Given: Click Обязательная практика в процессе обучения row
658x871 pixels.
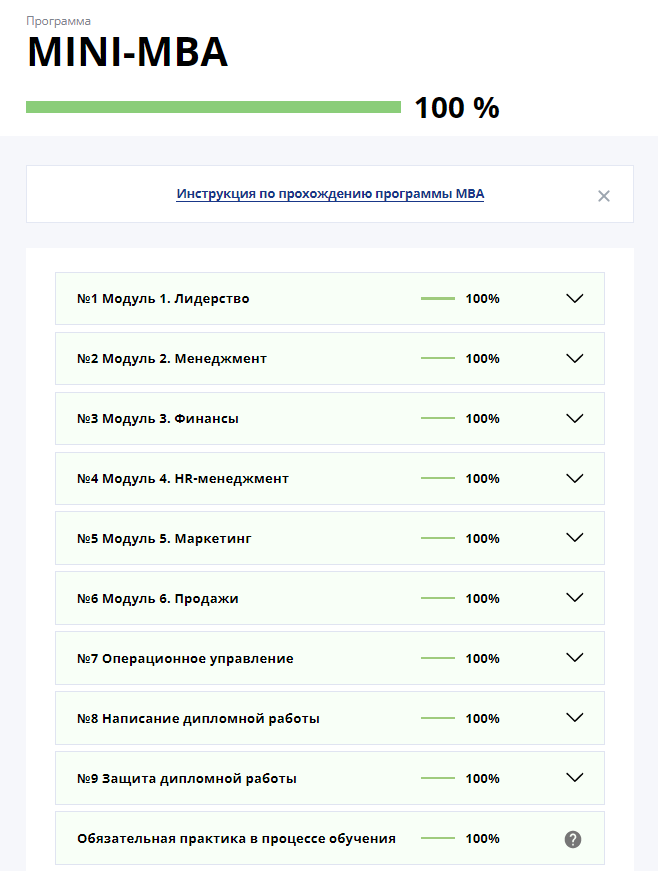Looking at the screenshot, I should coord(330,838).
